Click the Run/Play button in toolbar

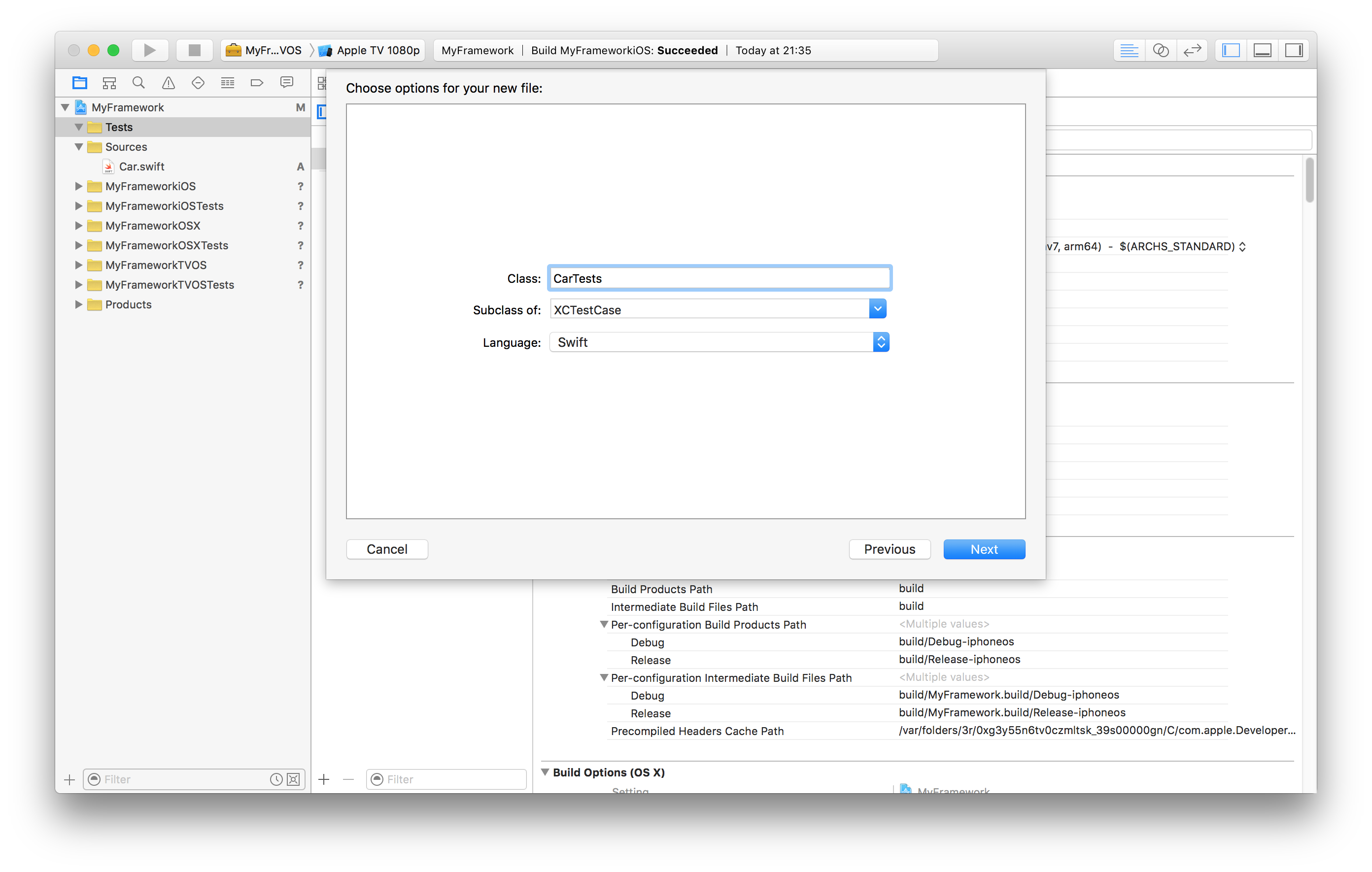[148, 50]
